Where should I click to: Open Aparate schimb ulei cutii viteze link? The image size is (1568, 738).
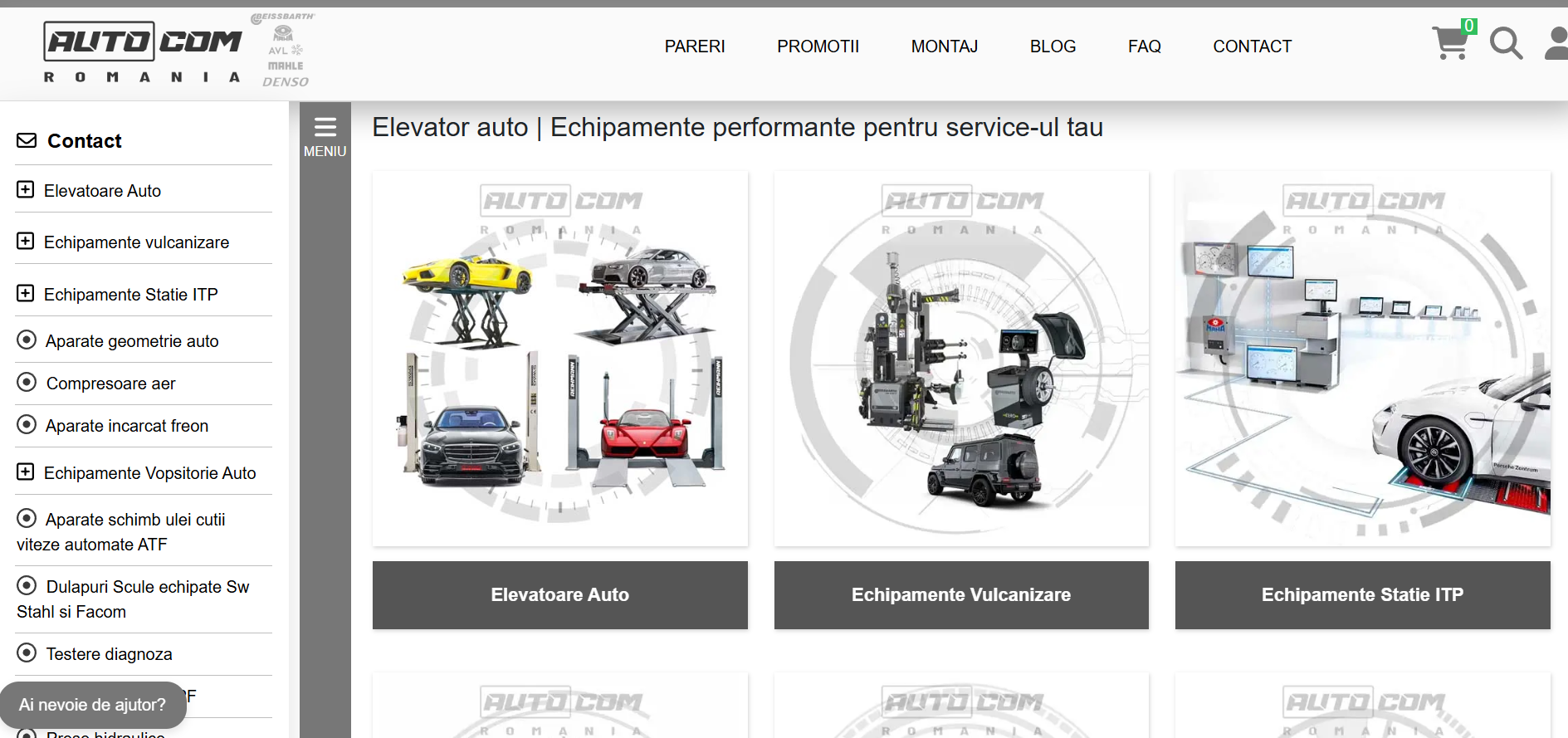tap(121, 532)
